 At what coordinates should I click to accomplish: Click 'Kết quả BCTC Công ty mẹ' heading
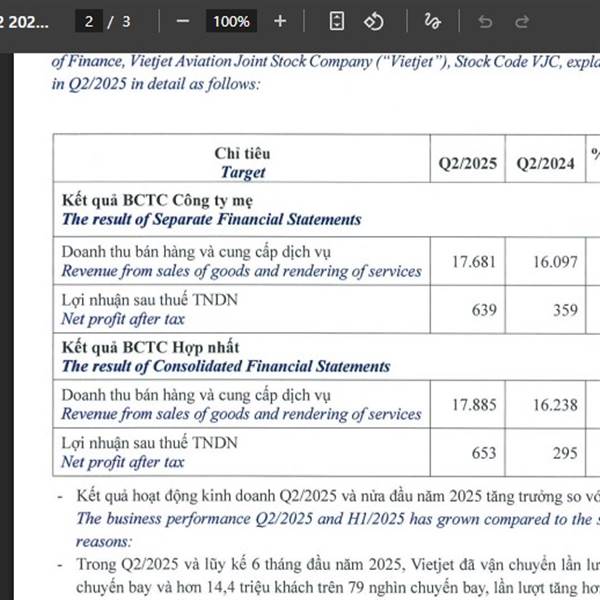click(157, 201)
